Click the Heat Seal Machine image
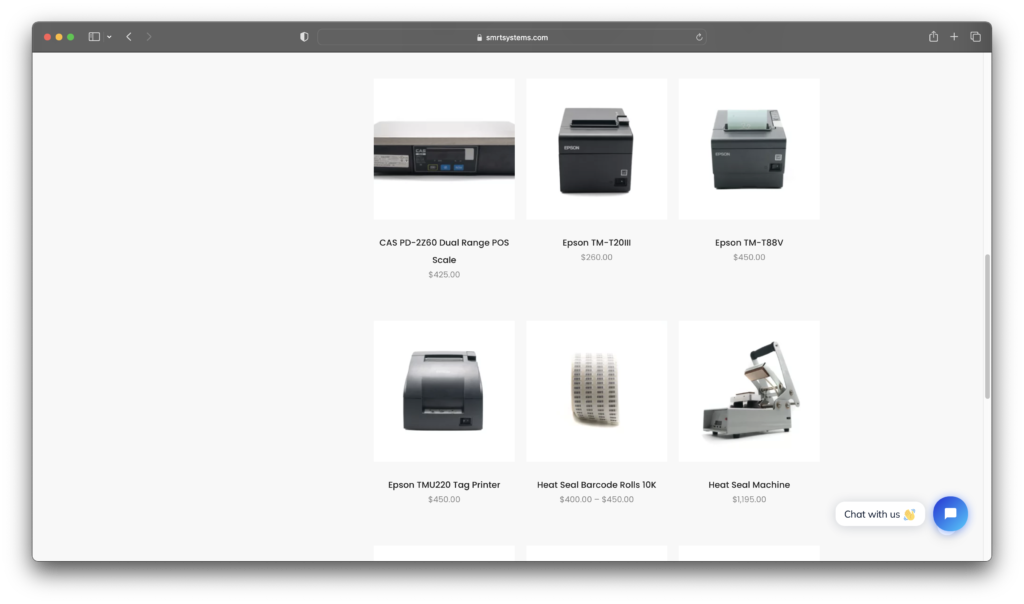The height and width of the screenshot is (604, 1024). point(749,391)
